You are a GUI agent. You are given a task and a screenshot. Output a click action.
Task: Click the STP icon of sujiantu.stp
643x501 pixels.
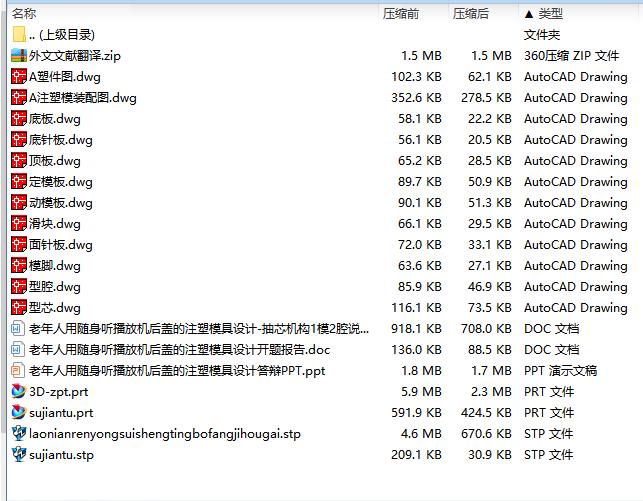(19, 454)
